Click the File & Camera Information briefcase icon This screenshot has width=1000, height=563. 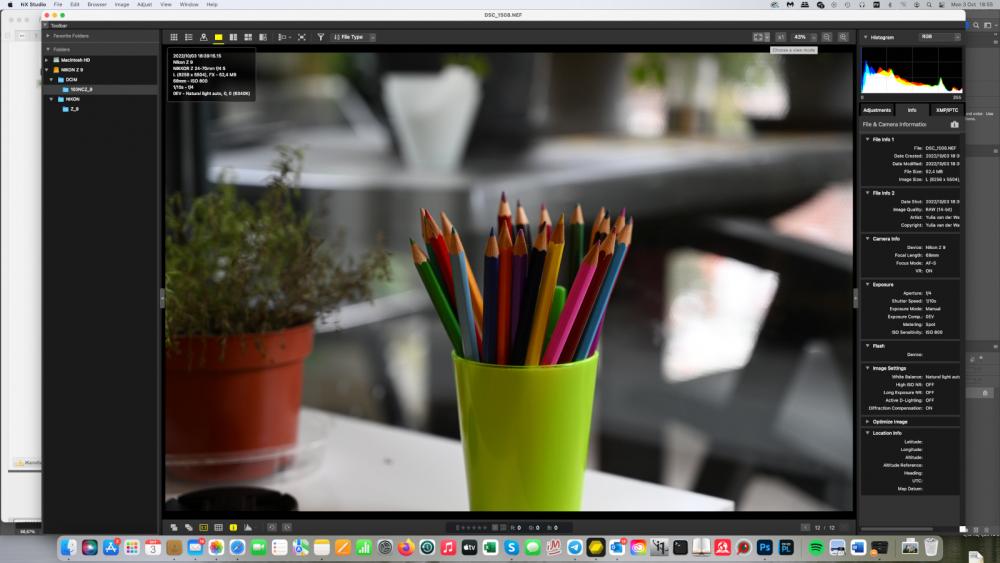(x=955, y=124)
